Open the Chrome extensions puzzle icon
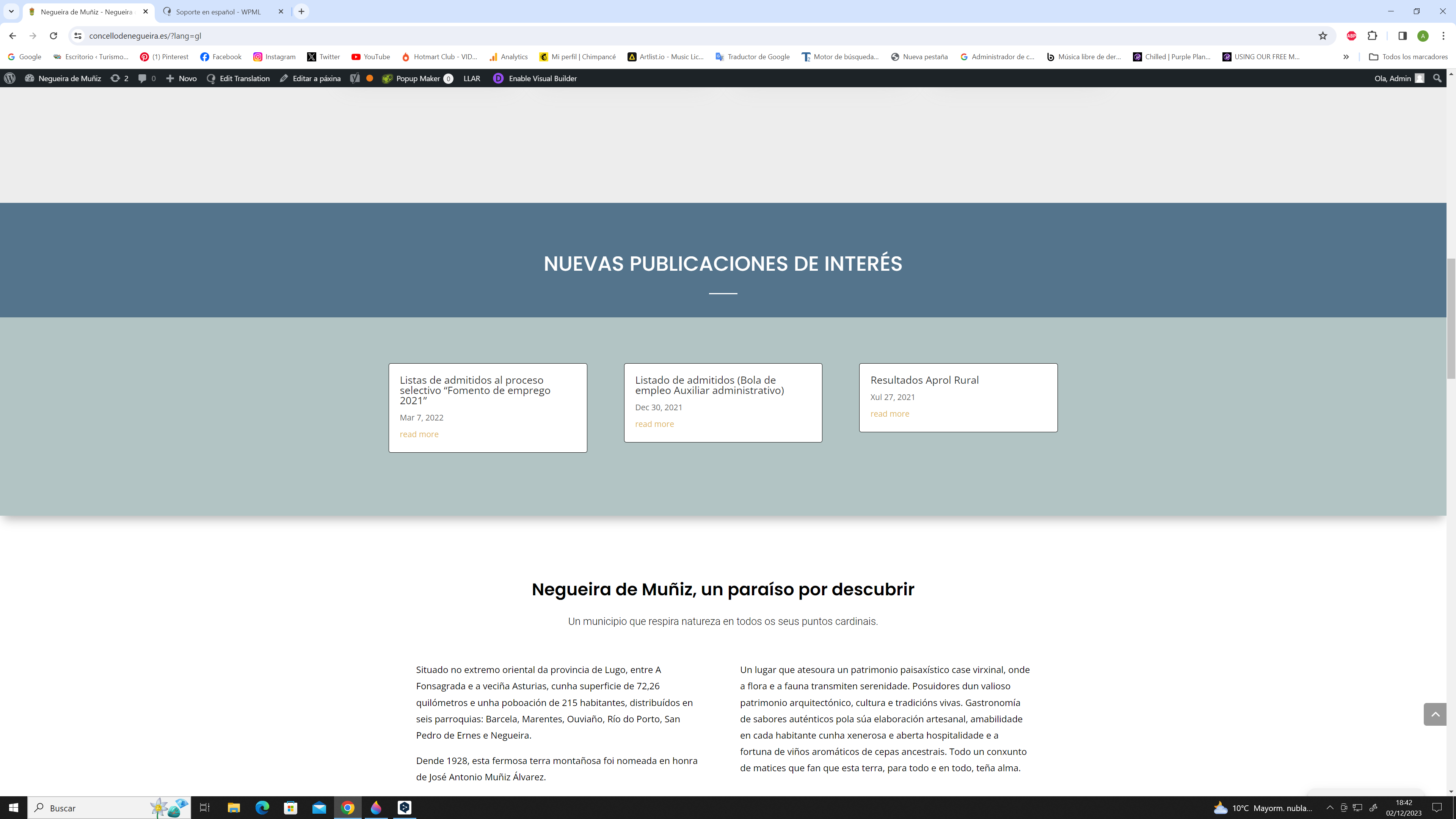 tap(1372, 36)
